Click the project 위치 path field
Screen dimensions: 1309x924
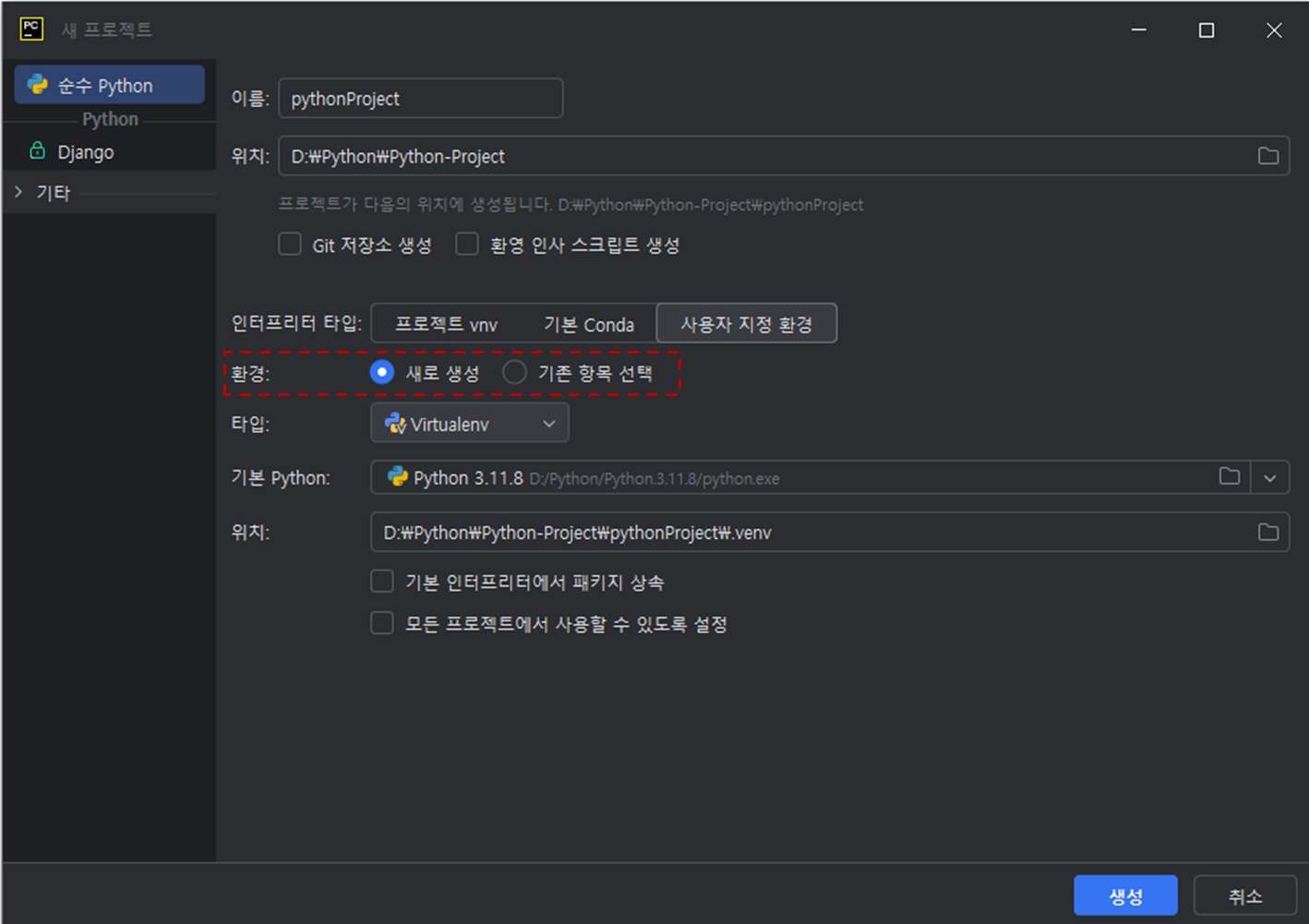pyautogui.click(x=784, y=156)
